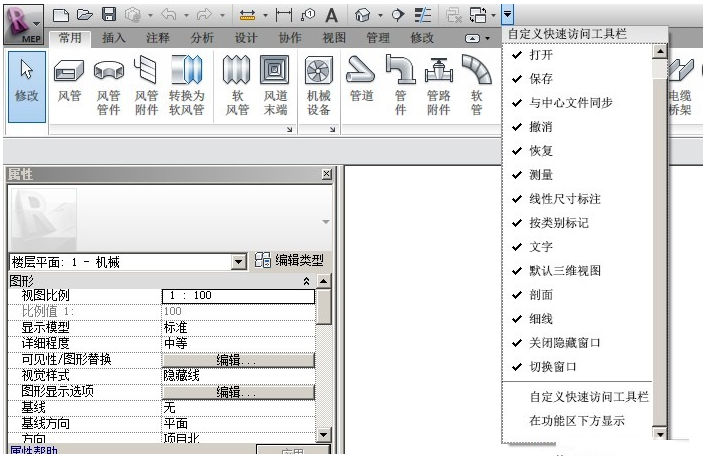Select the 风道末端 Air terminal tool
This screenshot has height=456, width=708.
pyautogui.click(x=275, y=85)
